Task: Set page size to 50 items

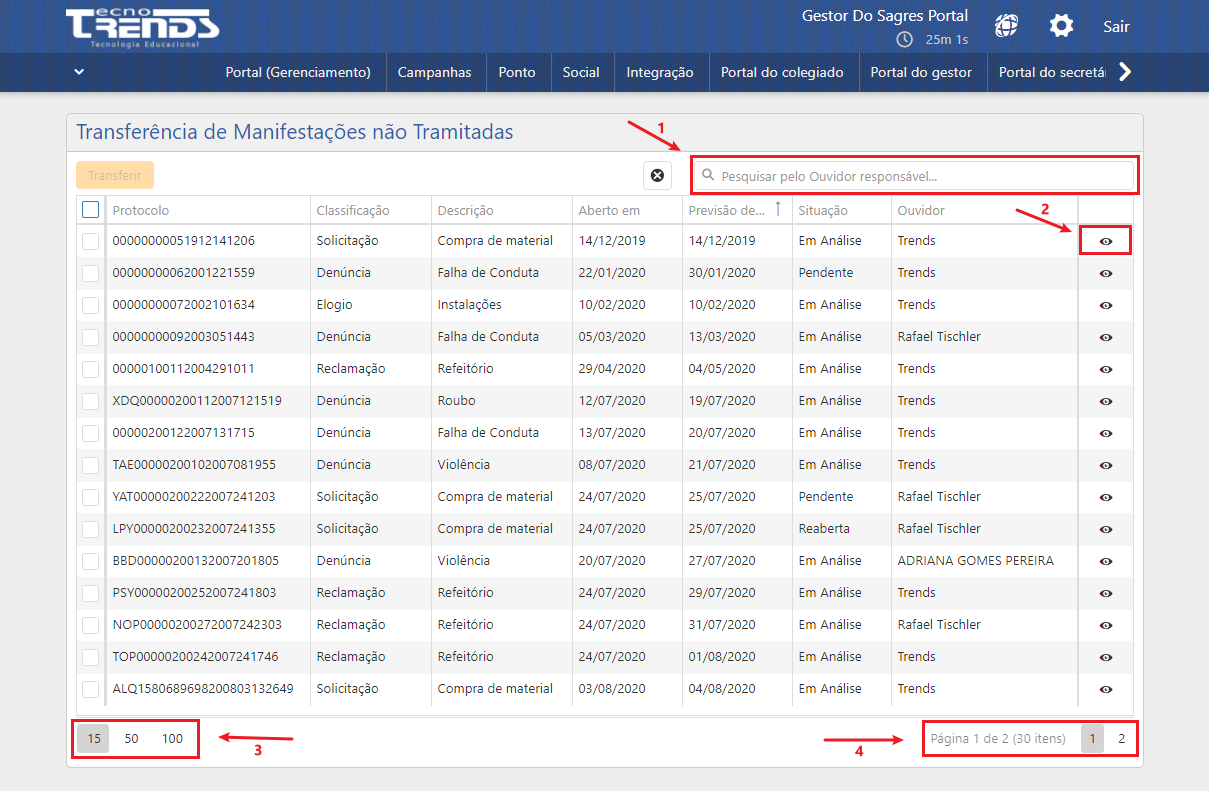Action: tap(132, 739)
